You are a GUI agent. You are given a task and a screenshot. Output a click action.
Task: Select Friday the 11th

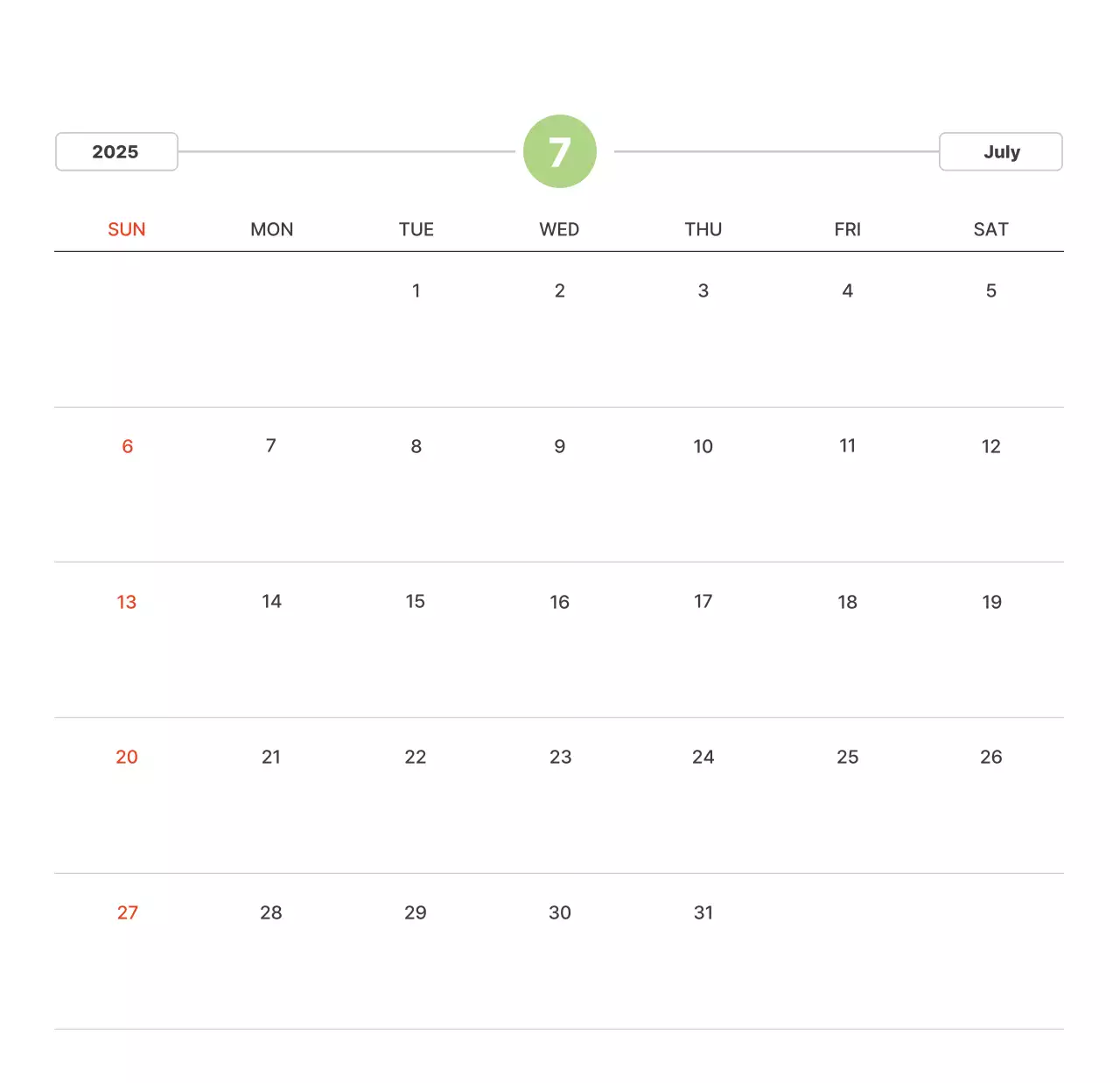pyautogui.click(x=847, y=446)
